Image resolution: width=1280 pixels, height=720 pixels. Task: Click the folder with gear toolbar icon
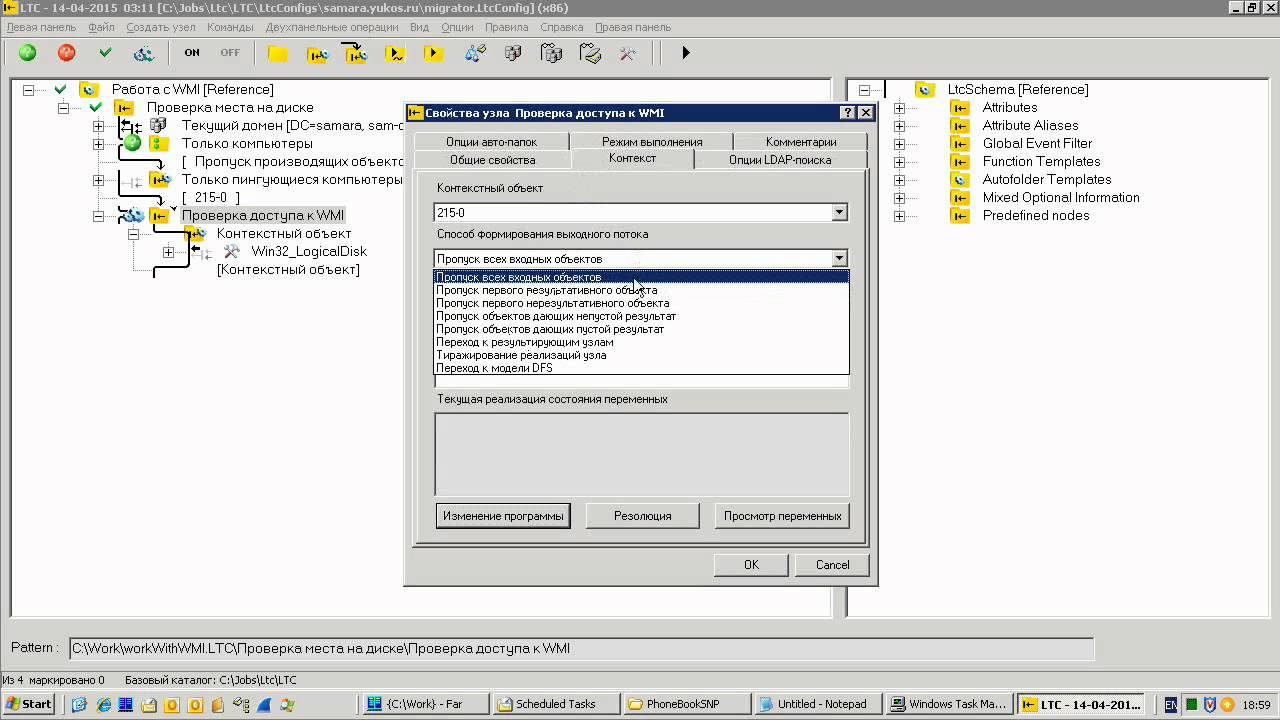[317, 53]
